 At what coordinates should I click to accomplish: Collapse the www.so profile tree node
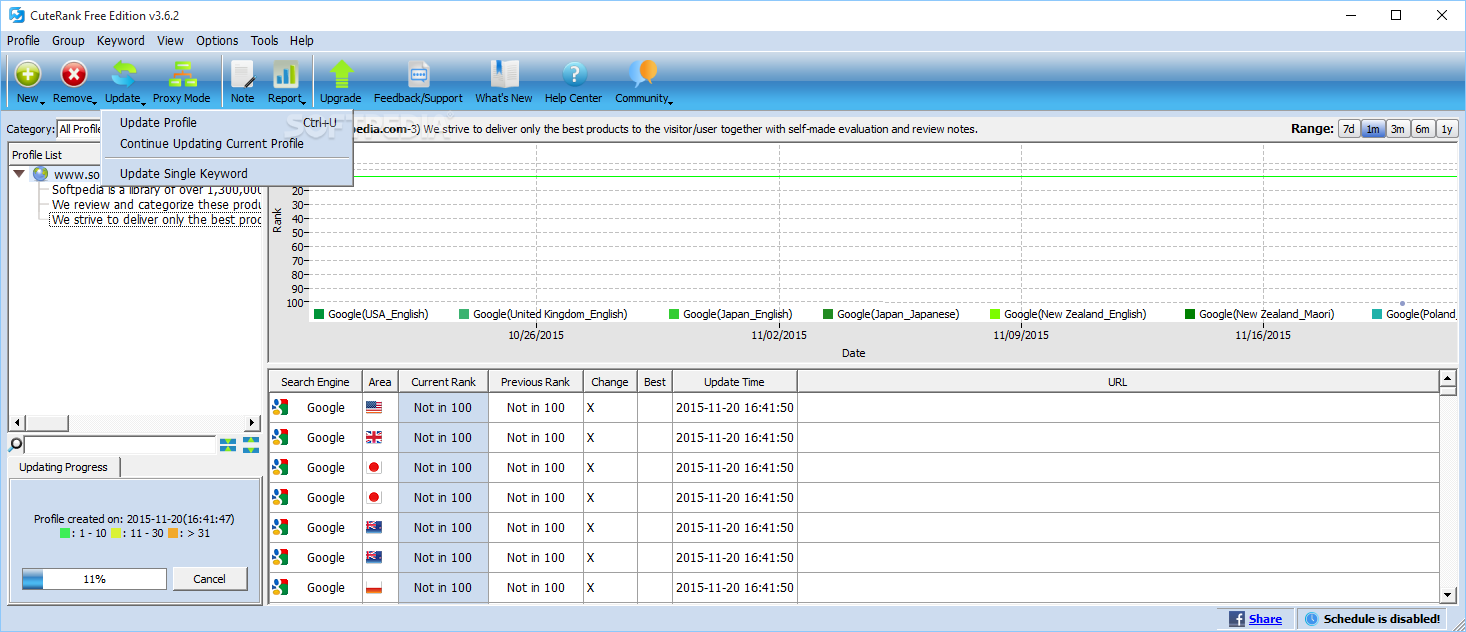(19, 174)
